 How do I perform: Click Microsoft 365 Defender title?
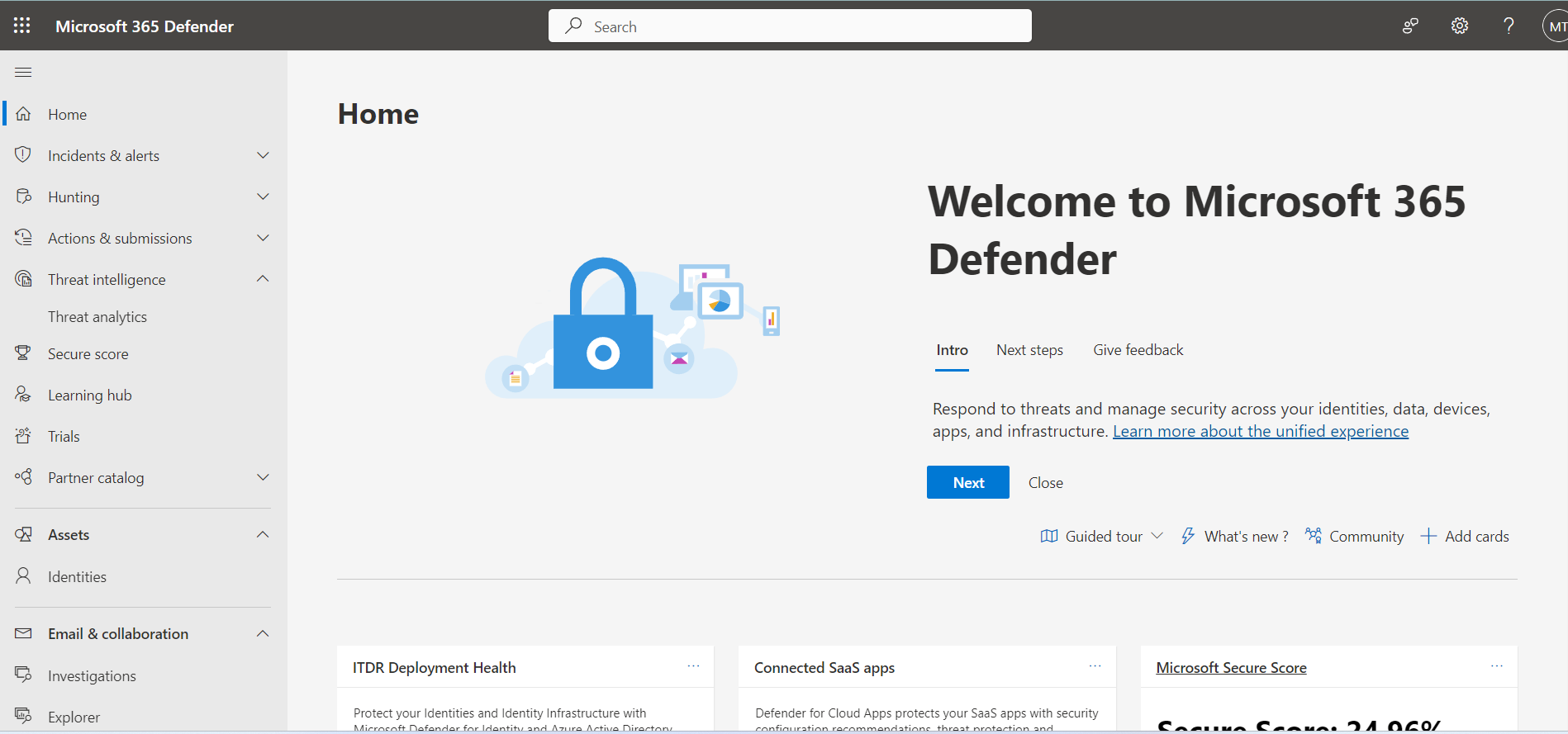144,26
